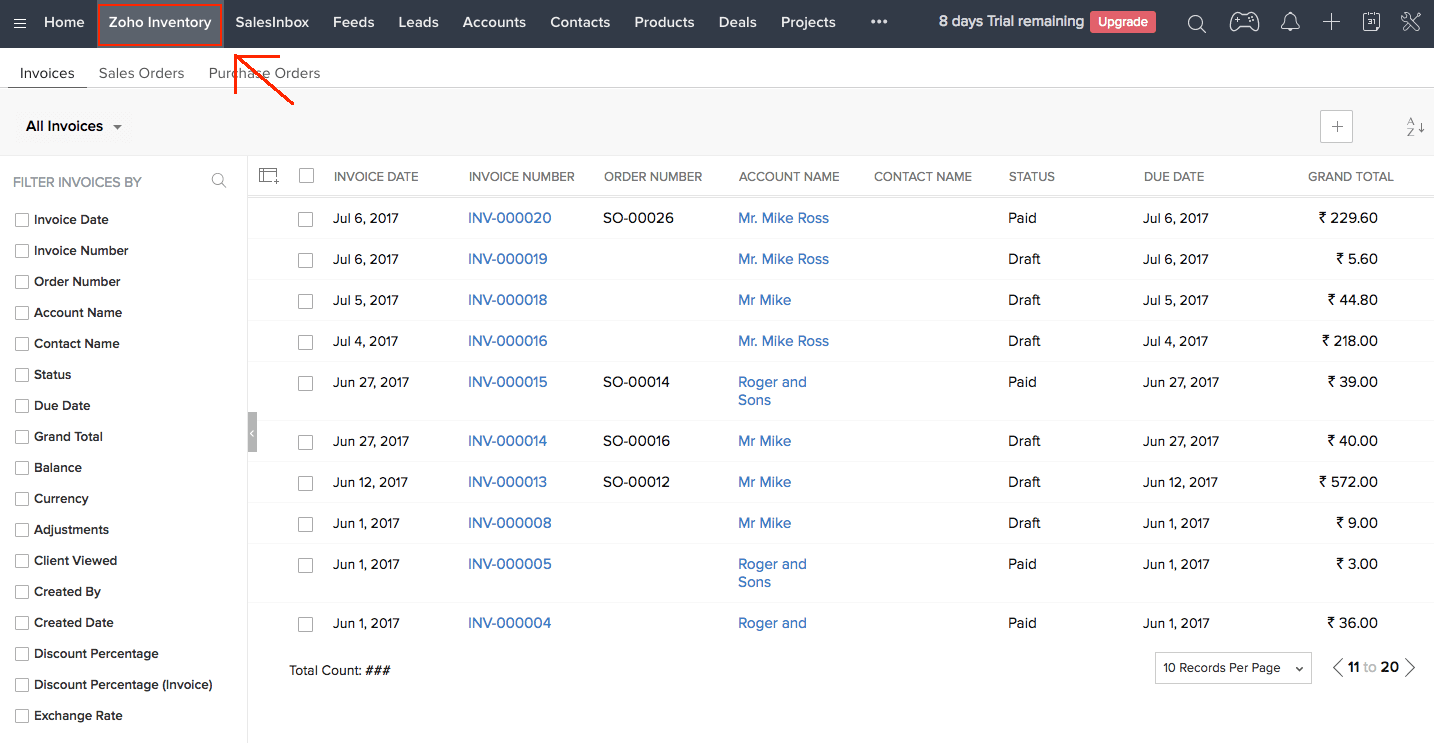
Task: Open the hamburger navigation menu
Action: (x=20, y=23)
